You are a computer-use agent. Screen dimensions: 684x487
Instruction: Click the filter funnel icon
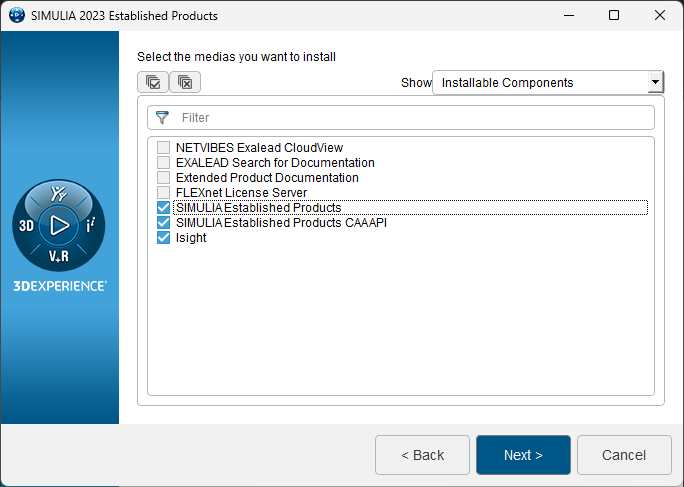coord(162,117)
